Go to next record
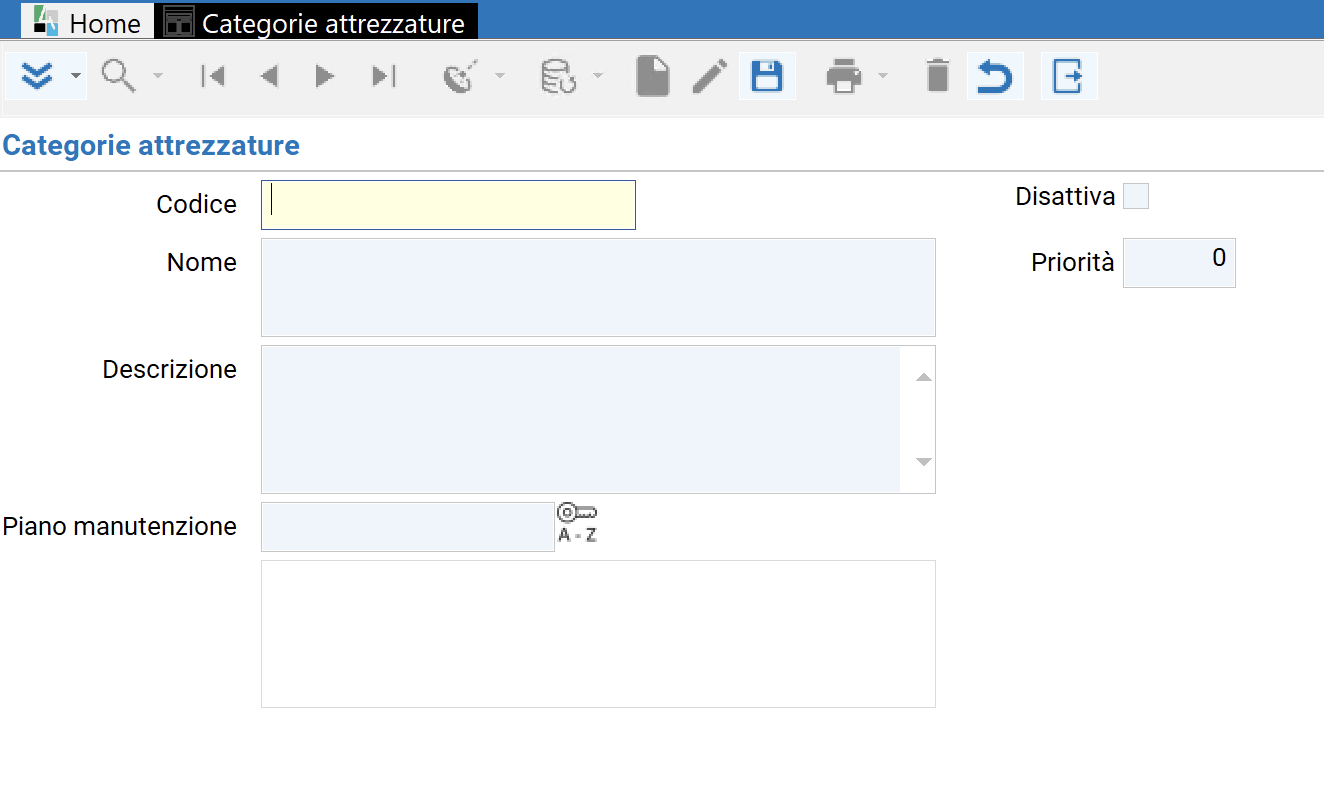The height and width of the screenshot is (794, 1324). pyautogui.click(x=325, y=76)
